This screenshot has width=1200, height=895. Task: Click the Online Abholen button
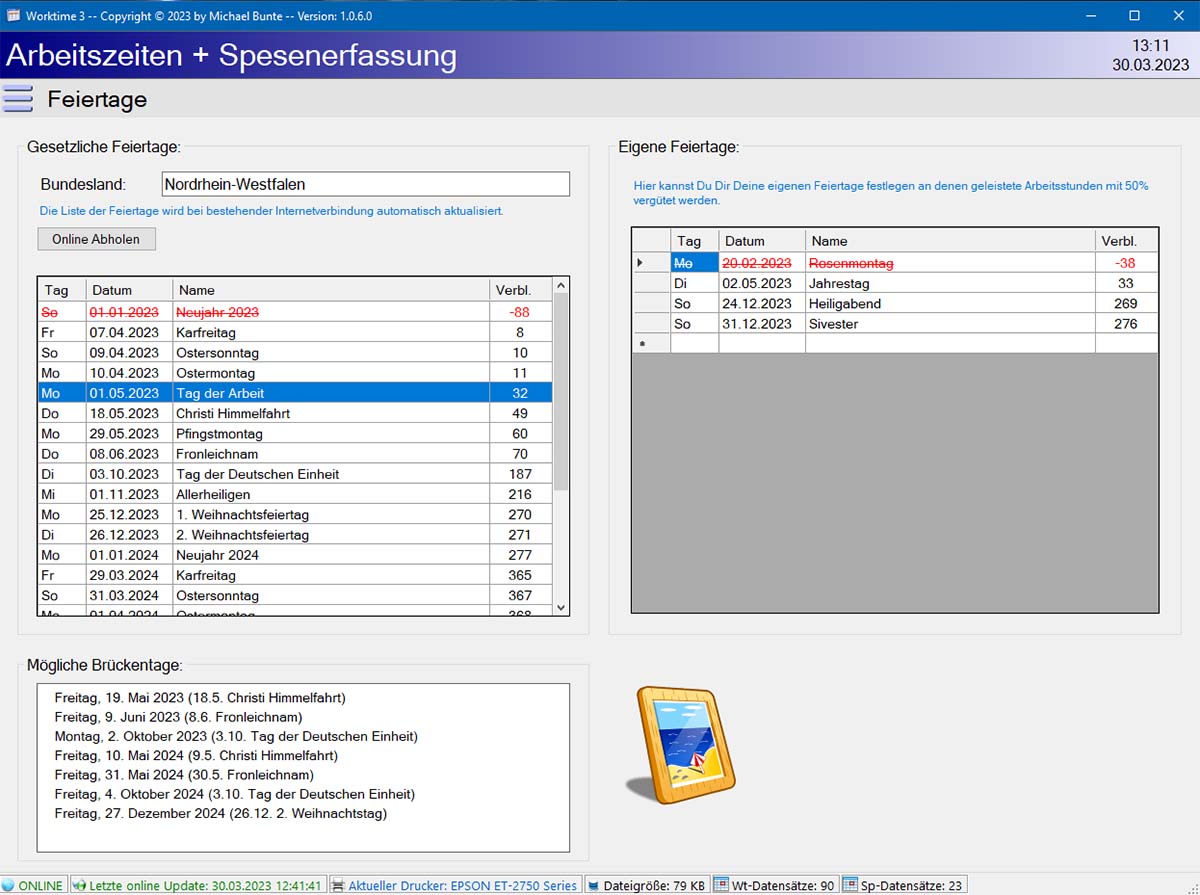[97, 239]
